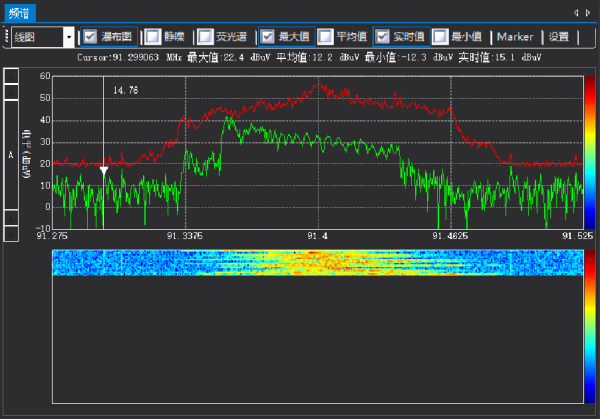Click the 最小值:-12.3 dBuV readout
The width and height of the screenshot is (600, 419).
coord(409,58)
